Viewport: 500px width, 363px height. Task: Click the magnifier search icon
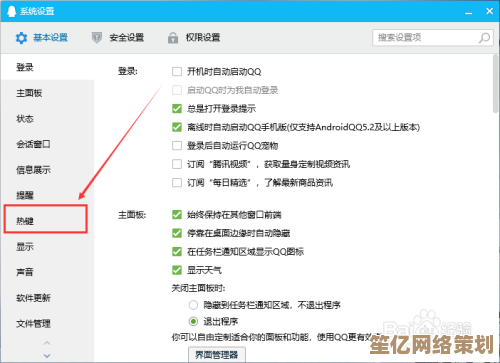click(484, 38)
